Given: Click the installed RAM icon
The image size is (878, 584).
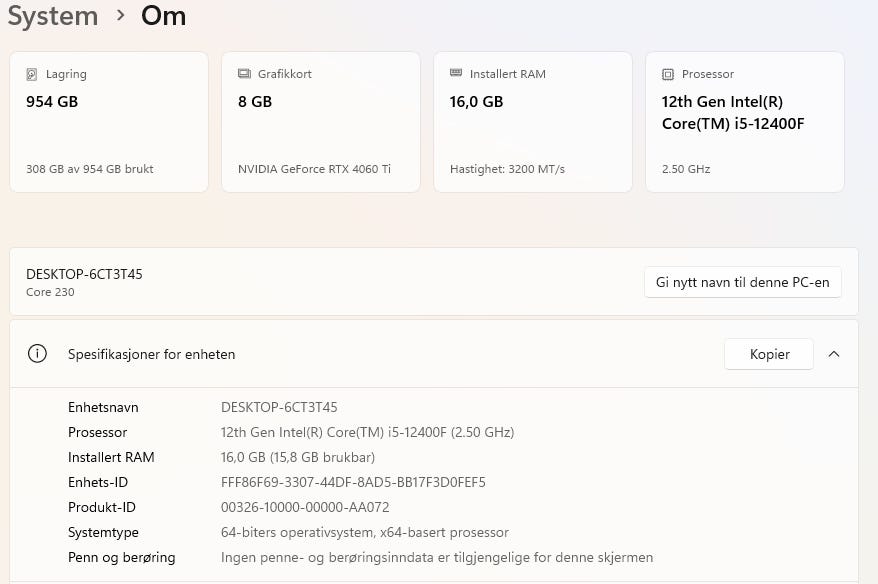Looking at the screenshot, I should point(456,74).
